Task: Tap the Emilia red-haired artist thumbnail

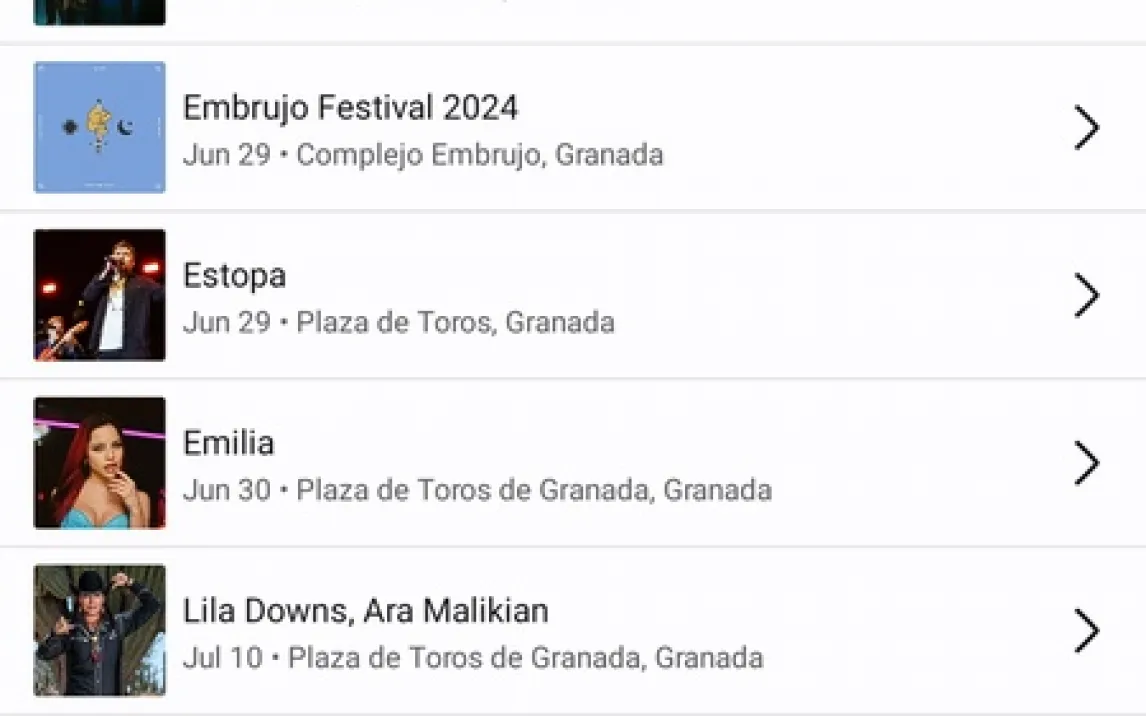Action: coord(100,463)
